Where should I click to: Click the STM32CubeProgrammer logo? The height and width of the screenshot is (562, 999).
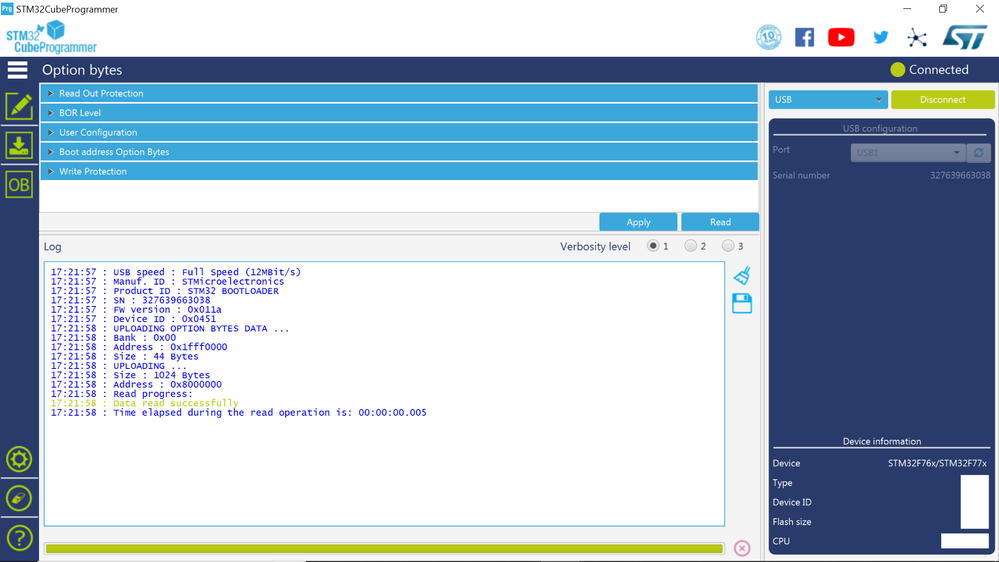pyautogui.click(x=52, y=37)
